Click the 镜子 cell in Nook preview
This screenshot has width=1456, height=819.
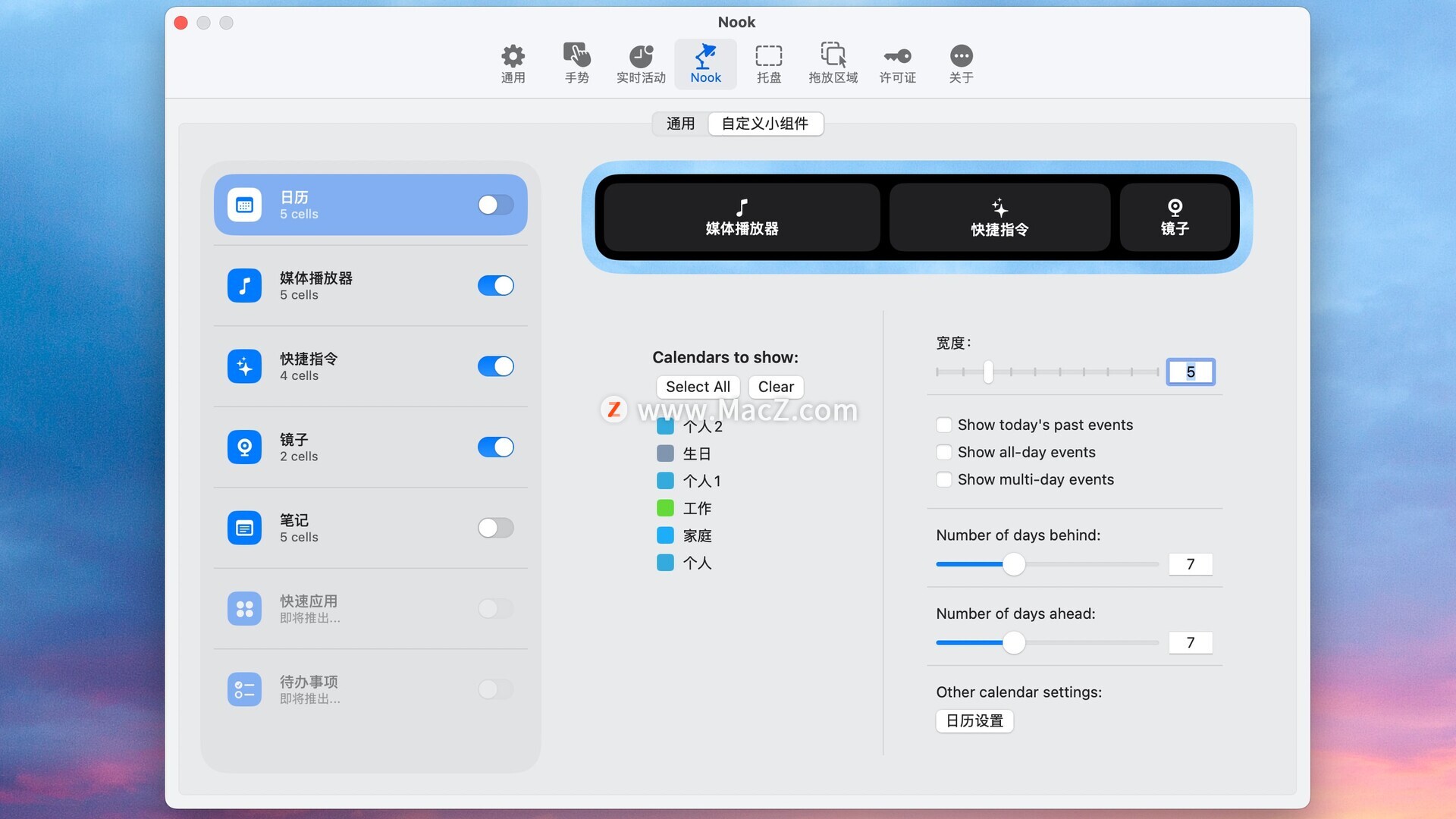(x=1175, y=217)
